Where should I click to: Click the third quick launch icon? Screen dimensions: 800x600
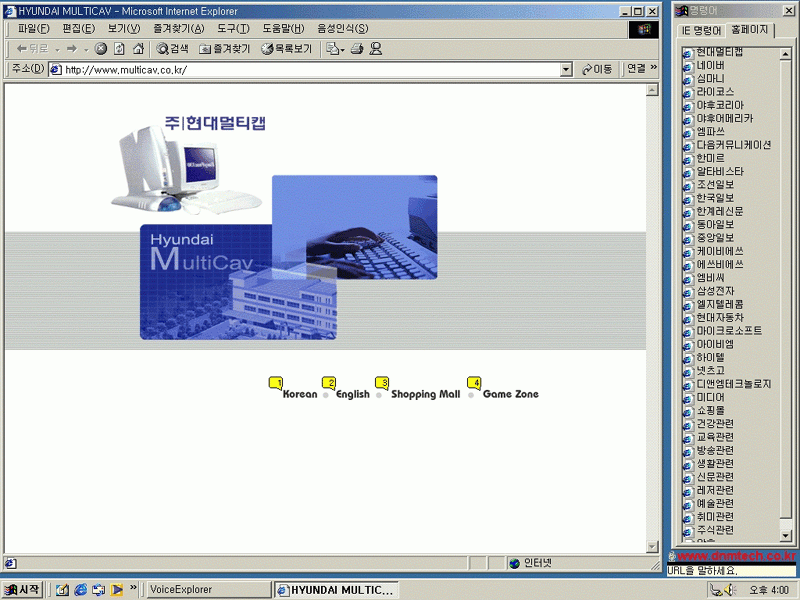(x=98, y=590)
